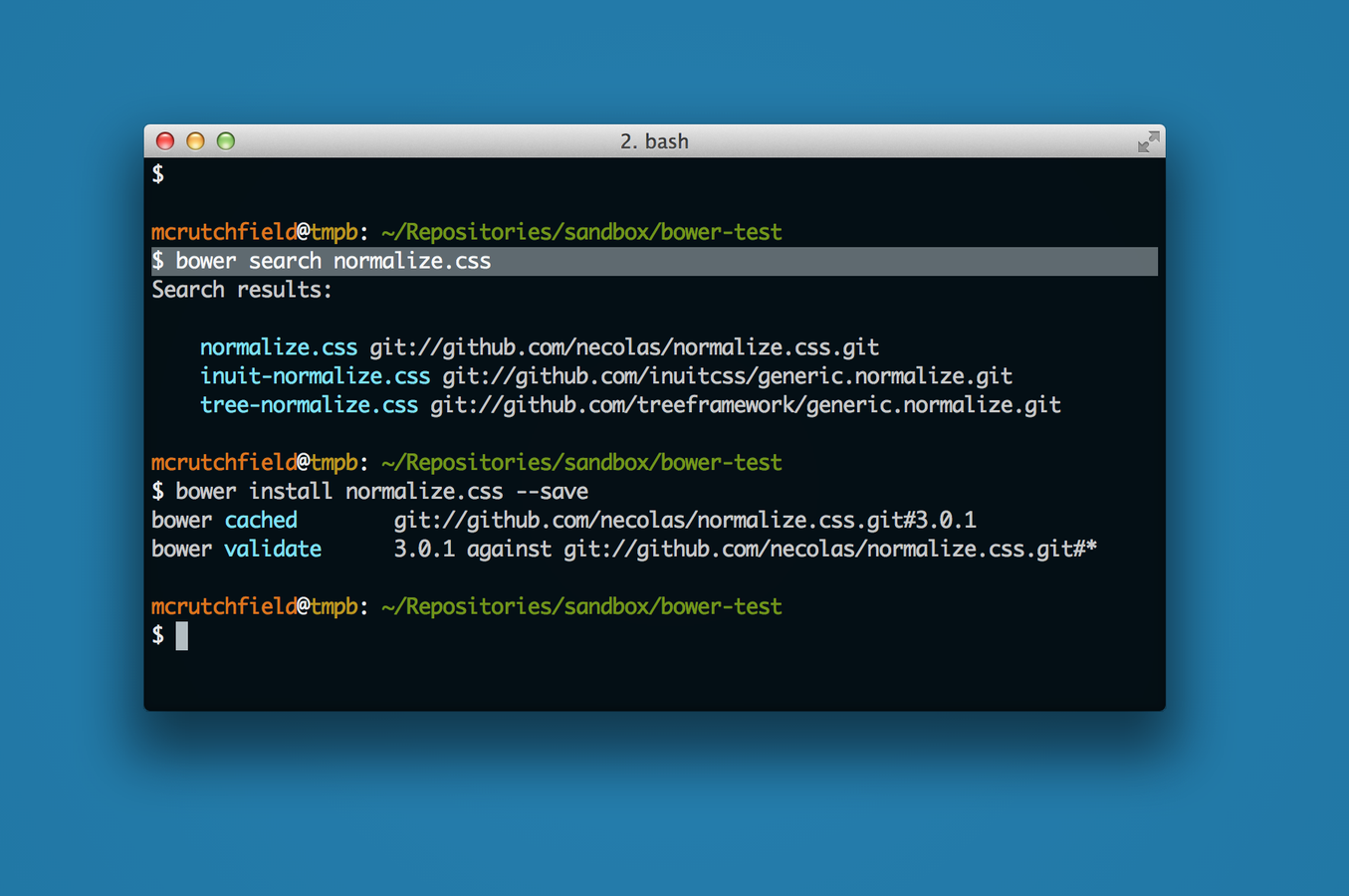The image size is (1349, 896).
Task: Click the prompt path above bower install
Action: [581, 463]
